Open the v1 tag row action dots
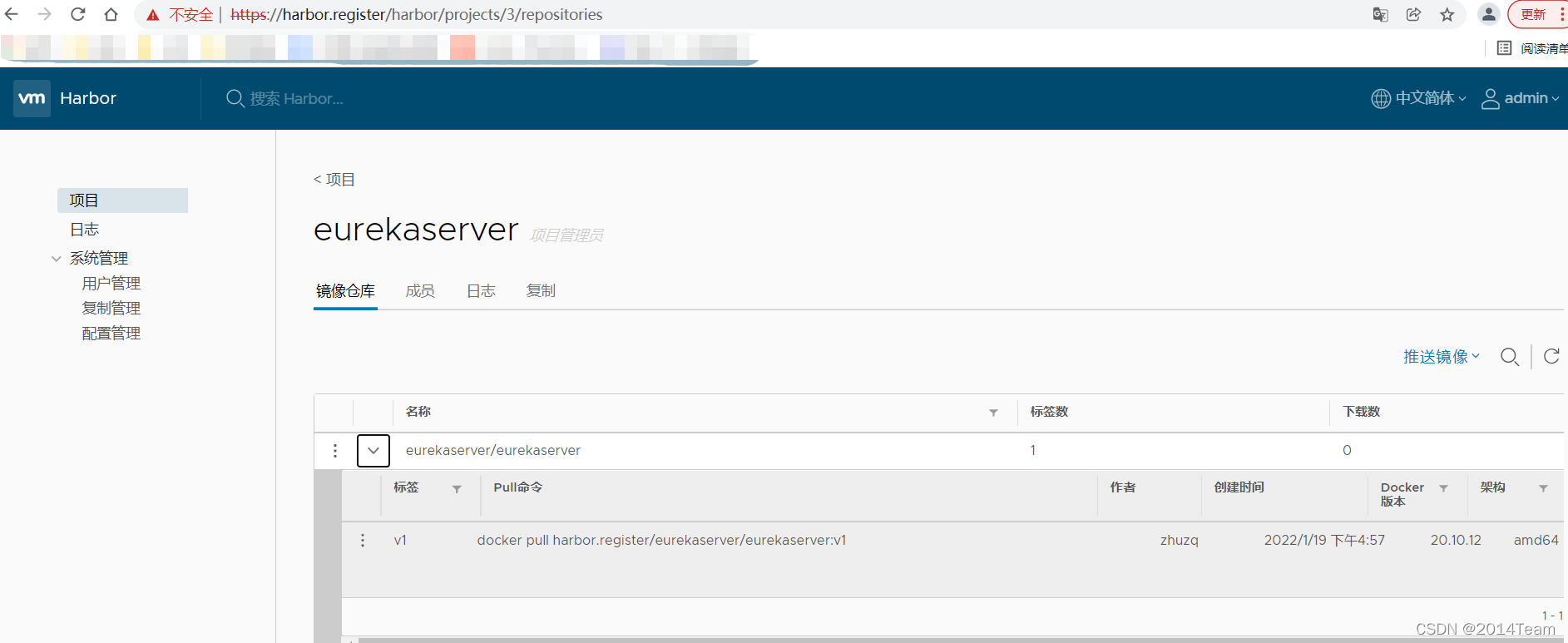 363,541
